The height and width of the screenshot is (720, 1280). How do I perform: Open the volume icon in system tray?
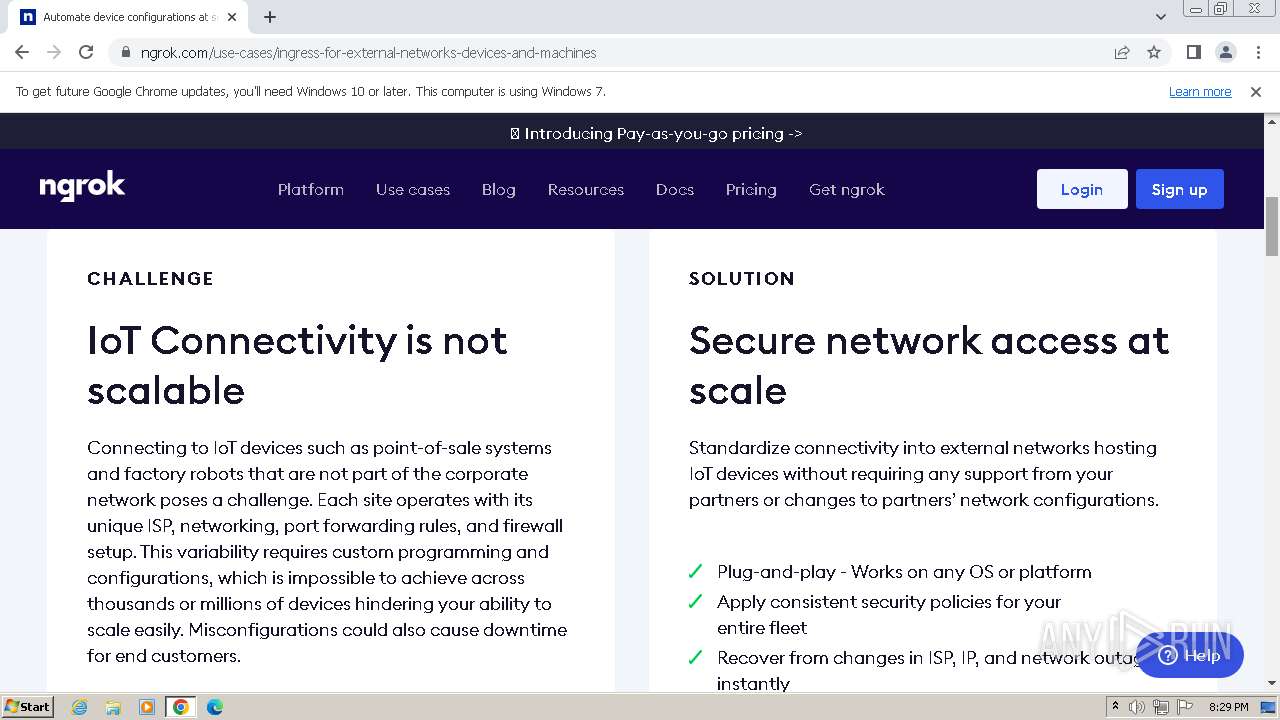point(1137,707)
